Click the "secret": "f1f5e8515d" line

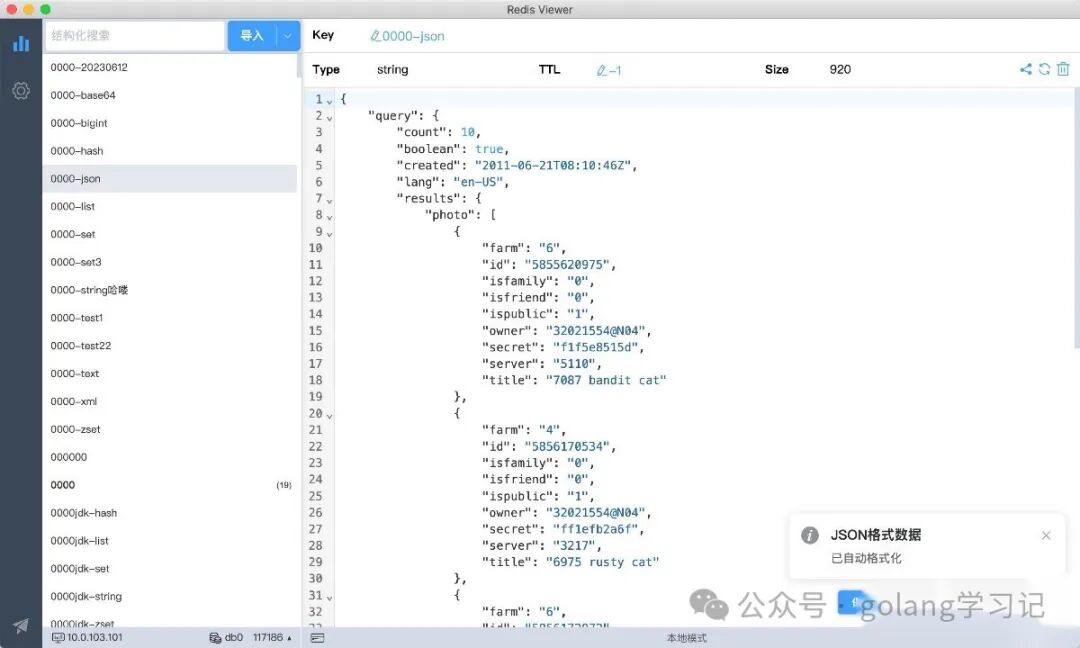563,347
